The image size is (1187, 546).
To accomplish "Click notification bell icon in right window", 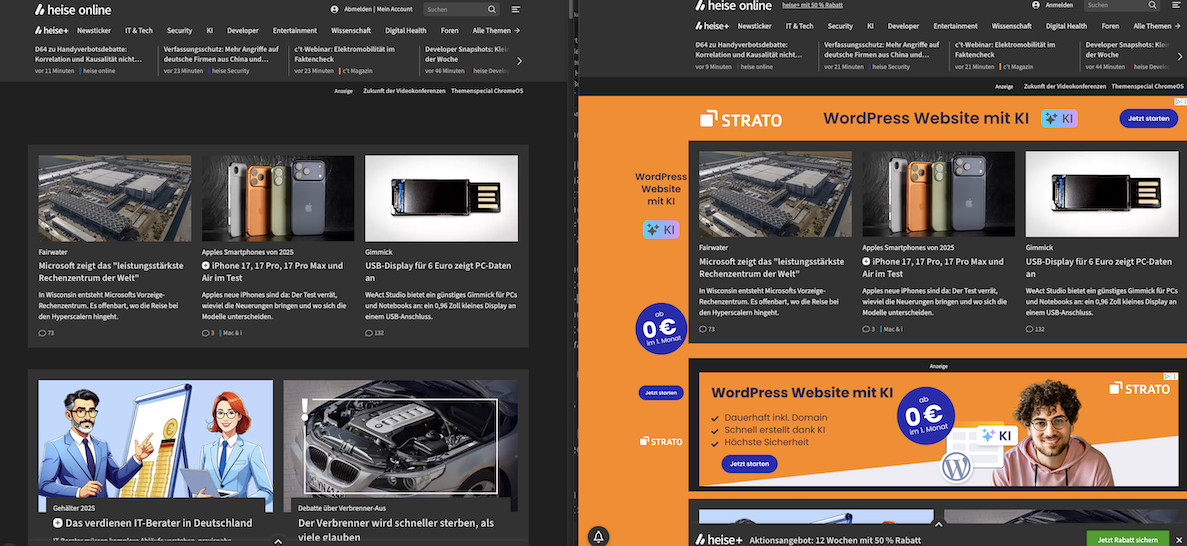I will pyautogui.click(x=598, y=536).
